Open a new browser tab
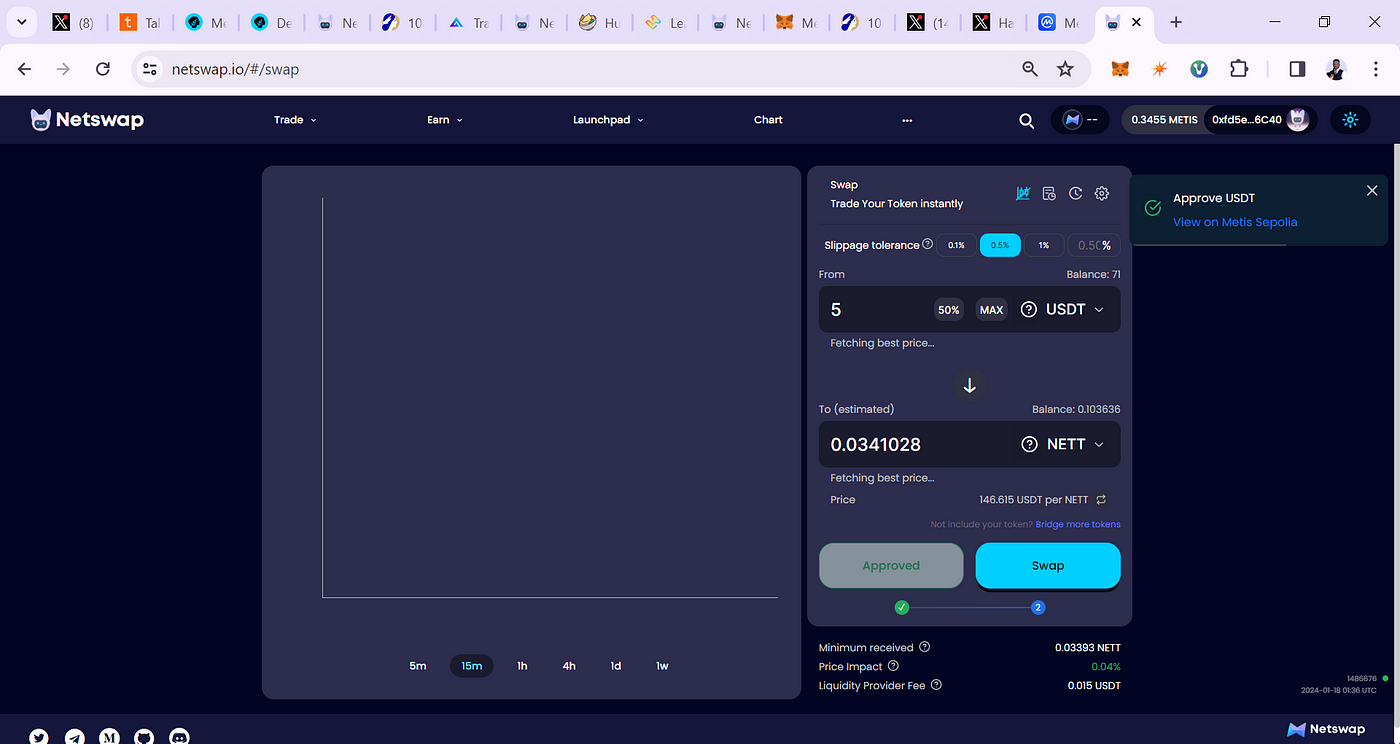 pos(1176,22)
